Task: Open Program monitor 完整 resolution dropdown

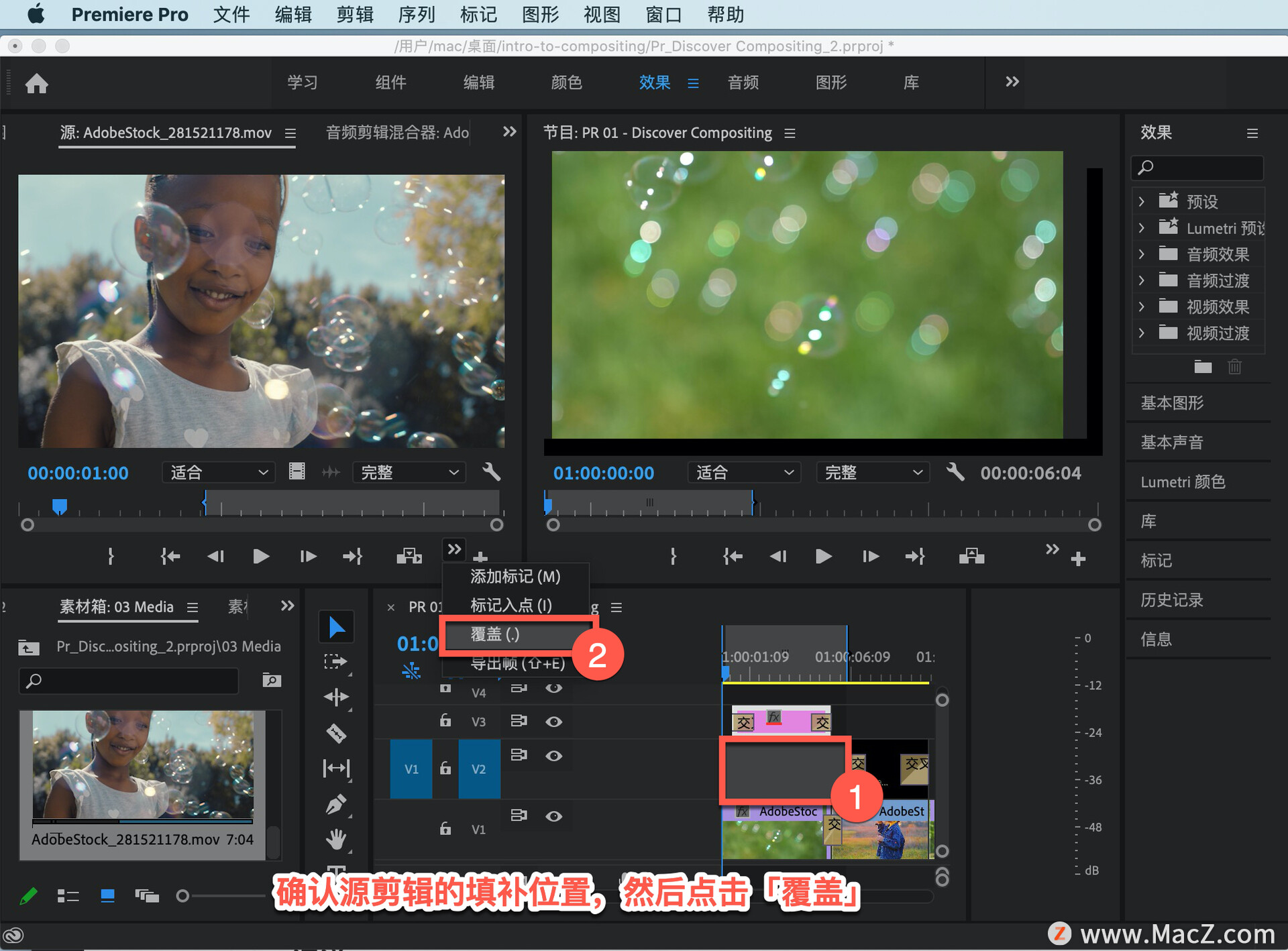Action: tap(873, 472)
